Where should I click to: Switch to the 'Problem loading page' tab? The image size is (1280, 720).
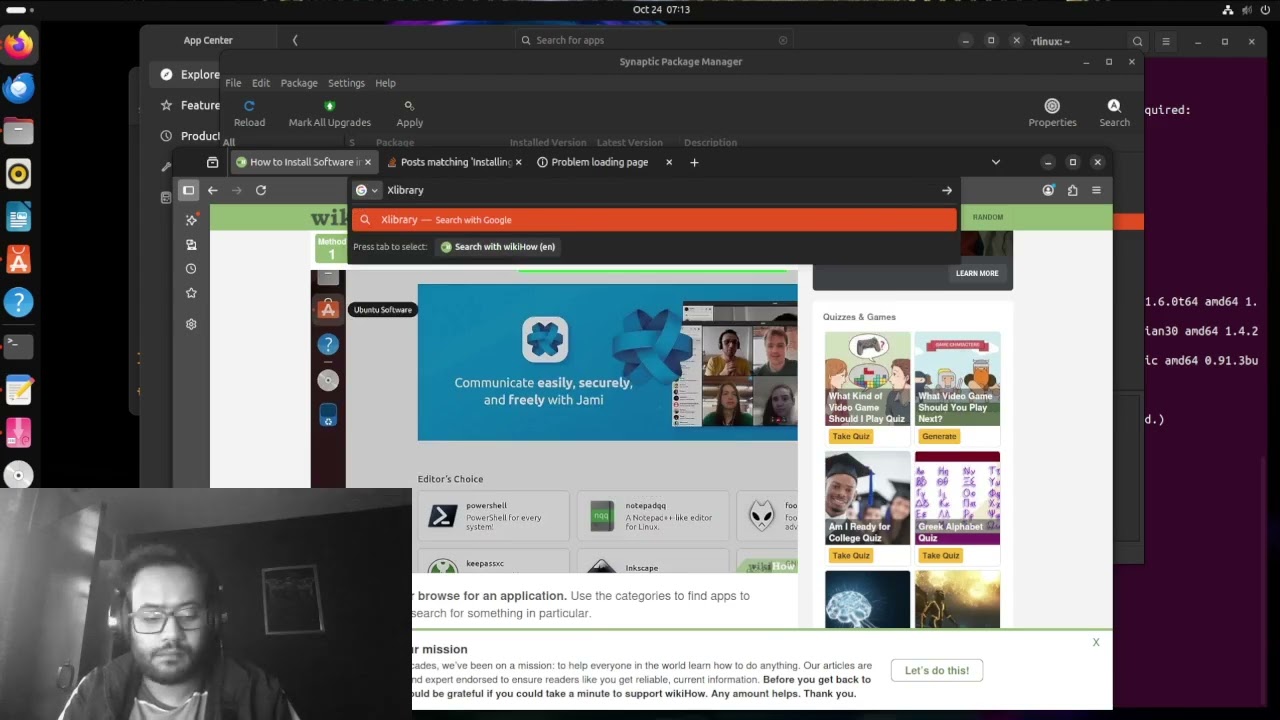point(599,162)
